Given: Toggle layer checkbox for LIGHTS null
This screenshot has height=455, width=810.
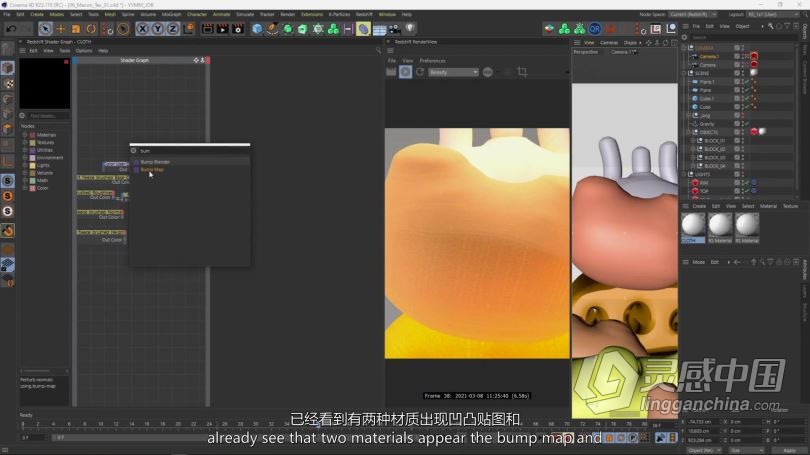Looking at the screenshot, I should tap(737, 175).
